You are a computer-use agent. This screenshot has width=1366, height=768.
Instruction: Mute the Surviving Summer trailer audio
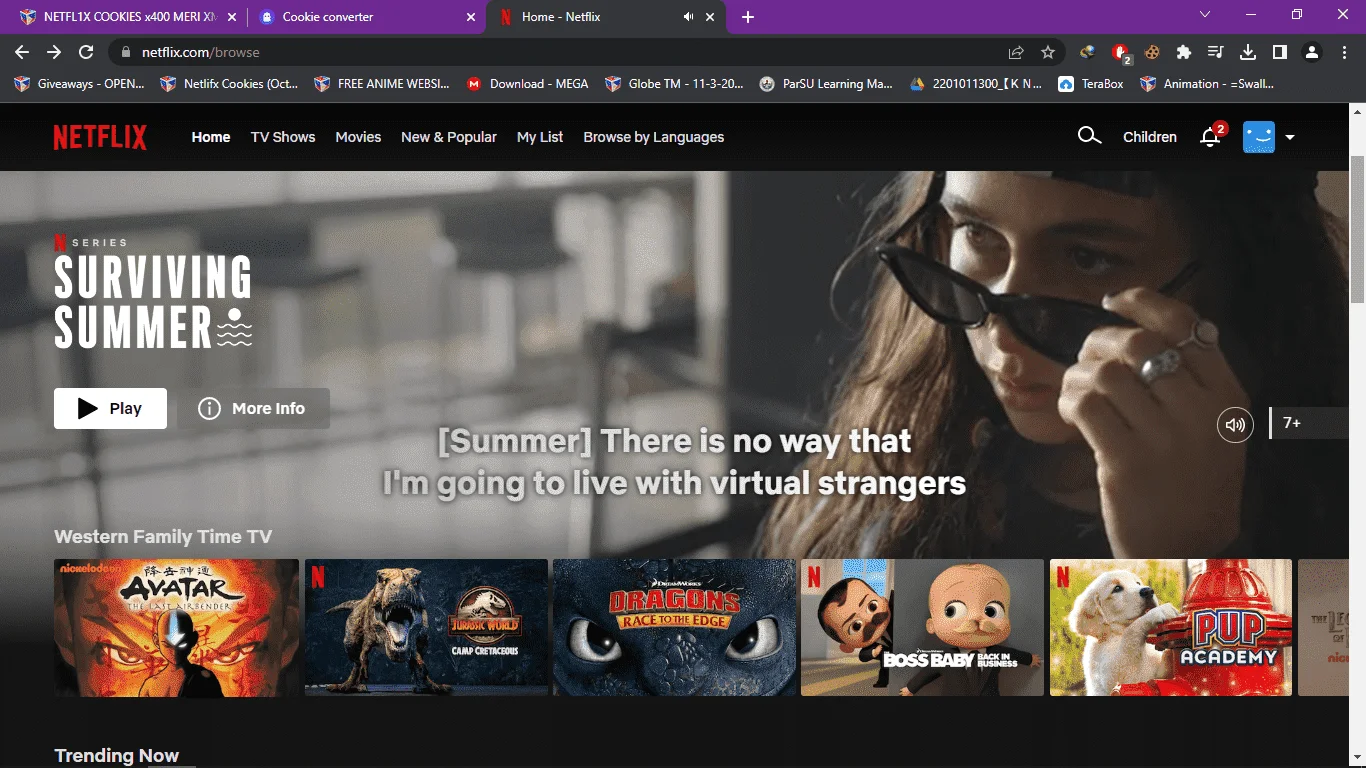[x=1235, y=425]
